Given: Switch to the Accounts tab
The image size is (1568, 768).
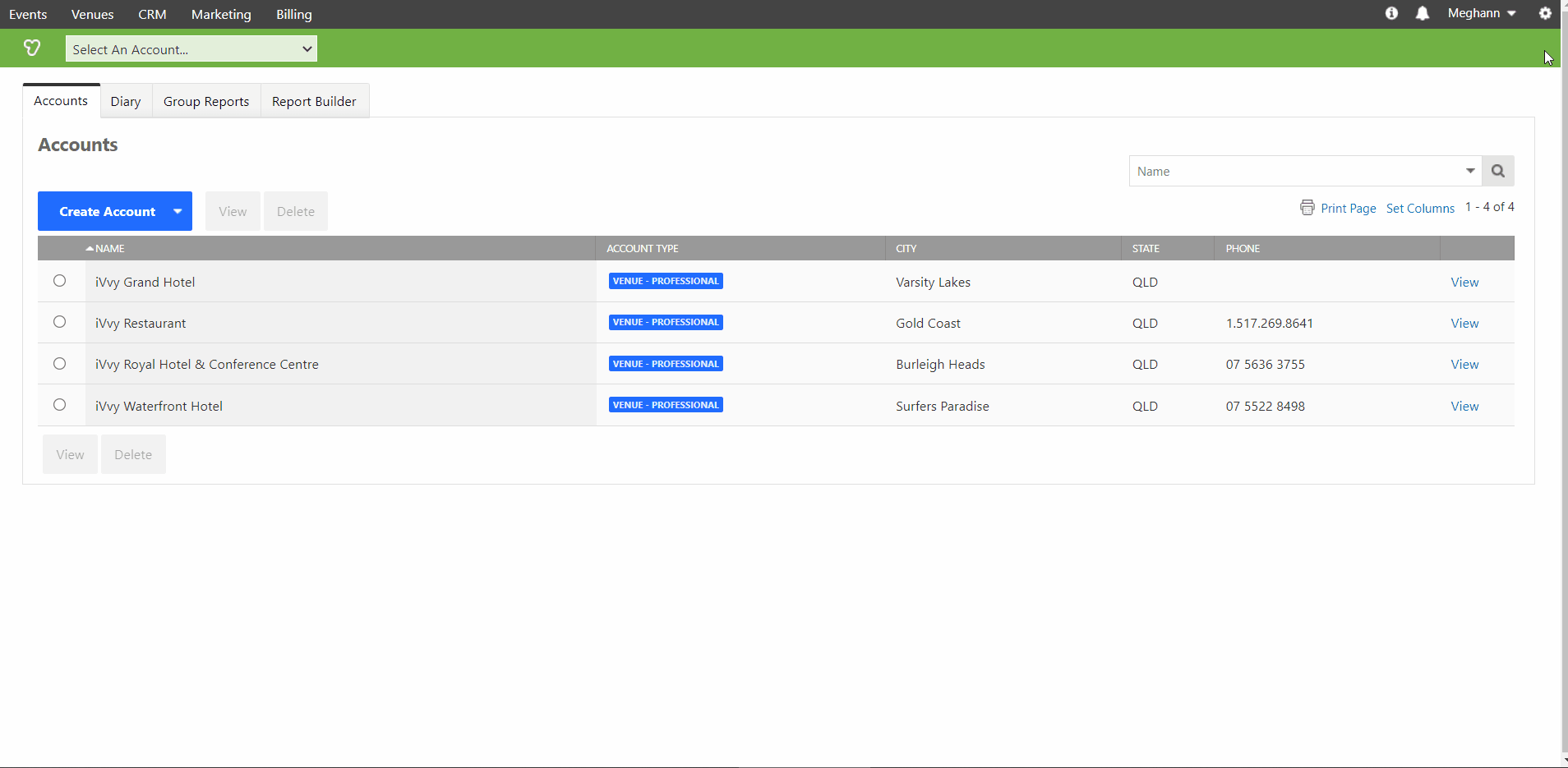Looking at the screenshot, I should [61, 100].
